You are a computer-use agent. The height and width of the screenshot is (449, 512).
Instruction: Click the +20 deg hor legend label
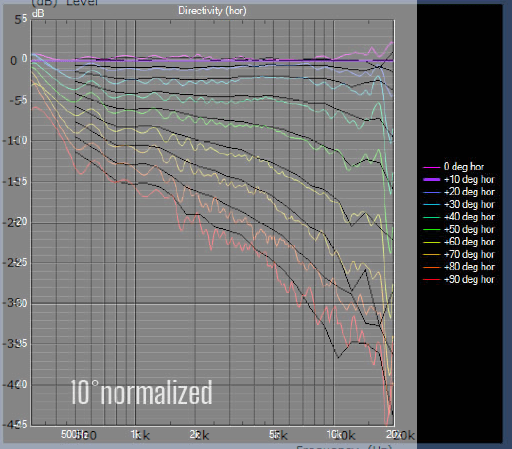(x=469, y=192)
